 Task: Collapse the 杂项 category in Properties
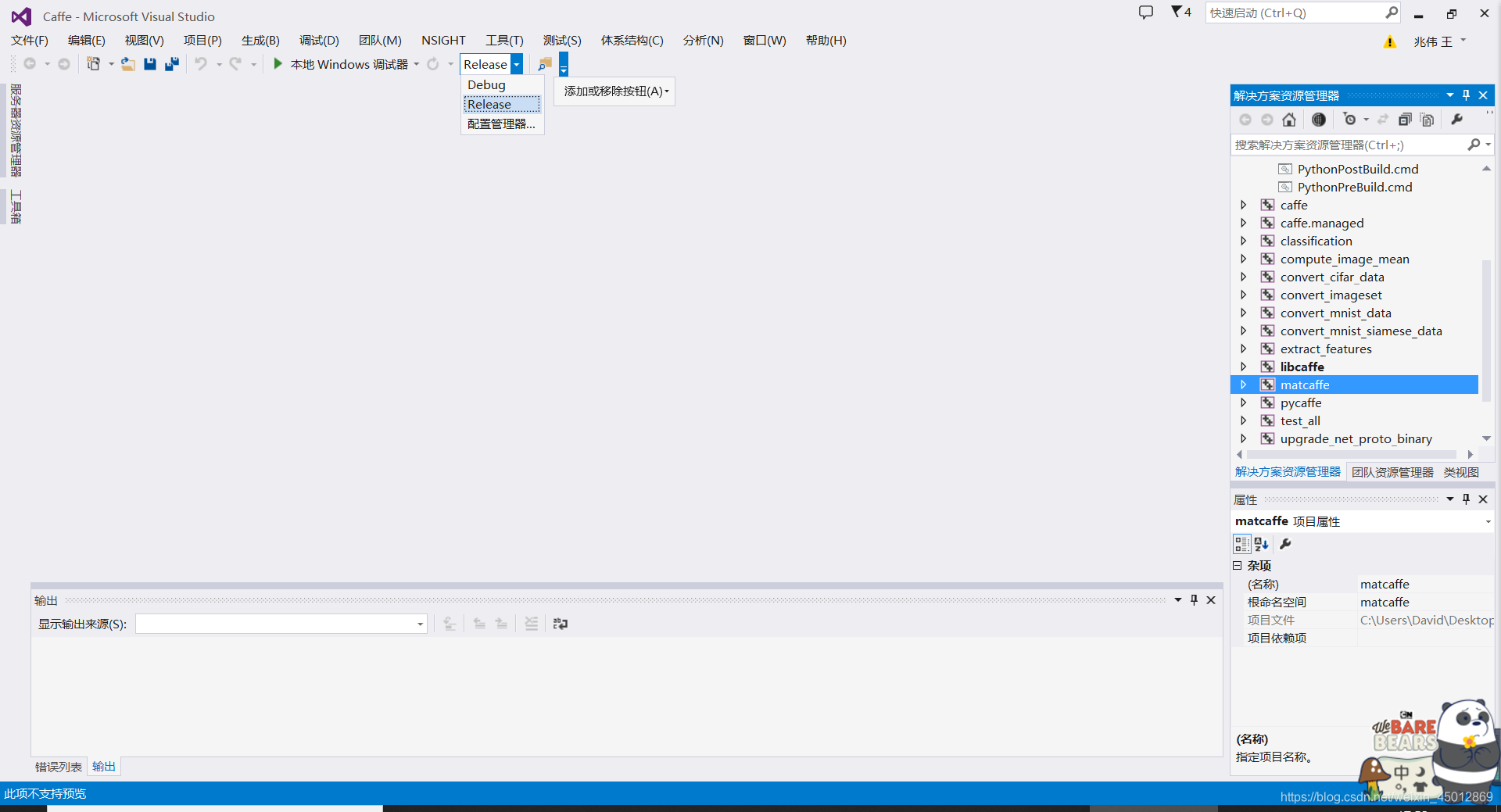click(1238, 565)
